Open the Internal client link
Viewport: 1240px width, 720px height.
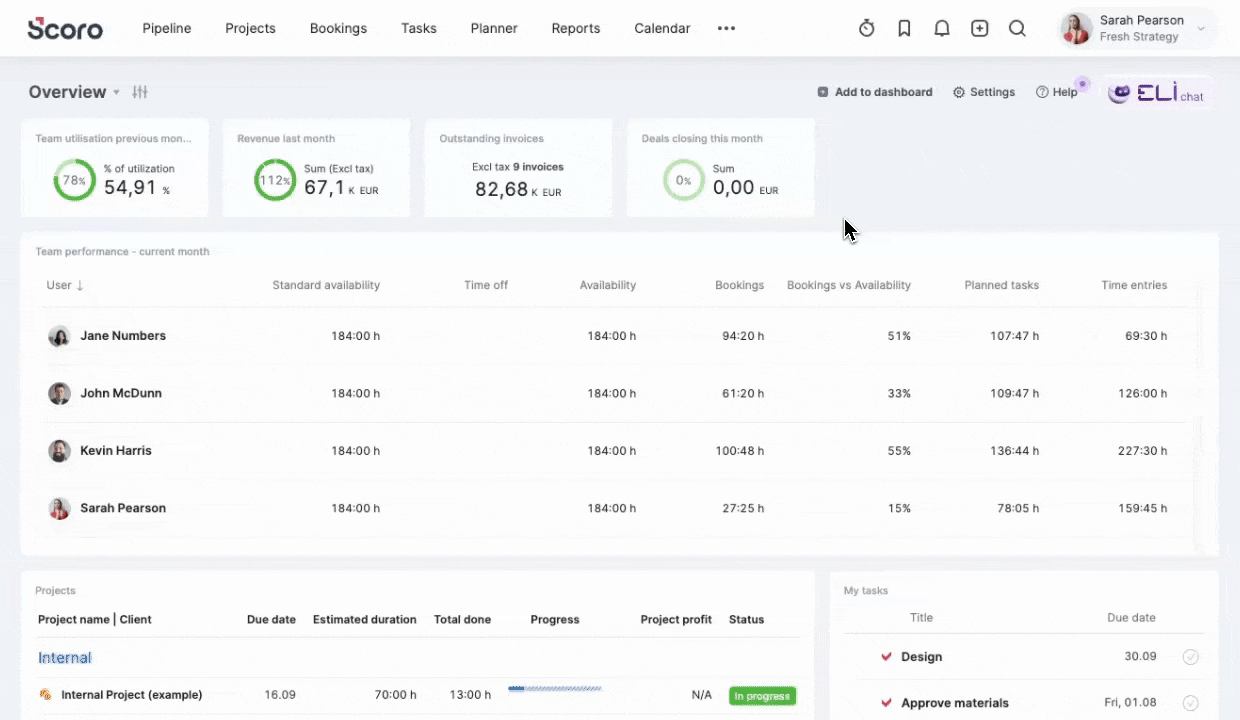click(65, 658)
